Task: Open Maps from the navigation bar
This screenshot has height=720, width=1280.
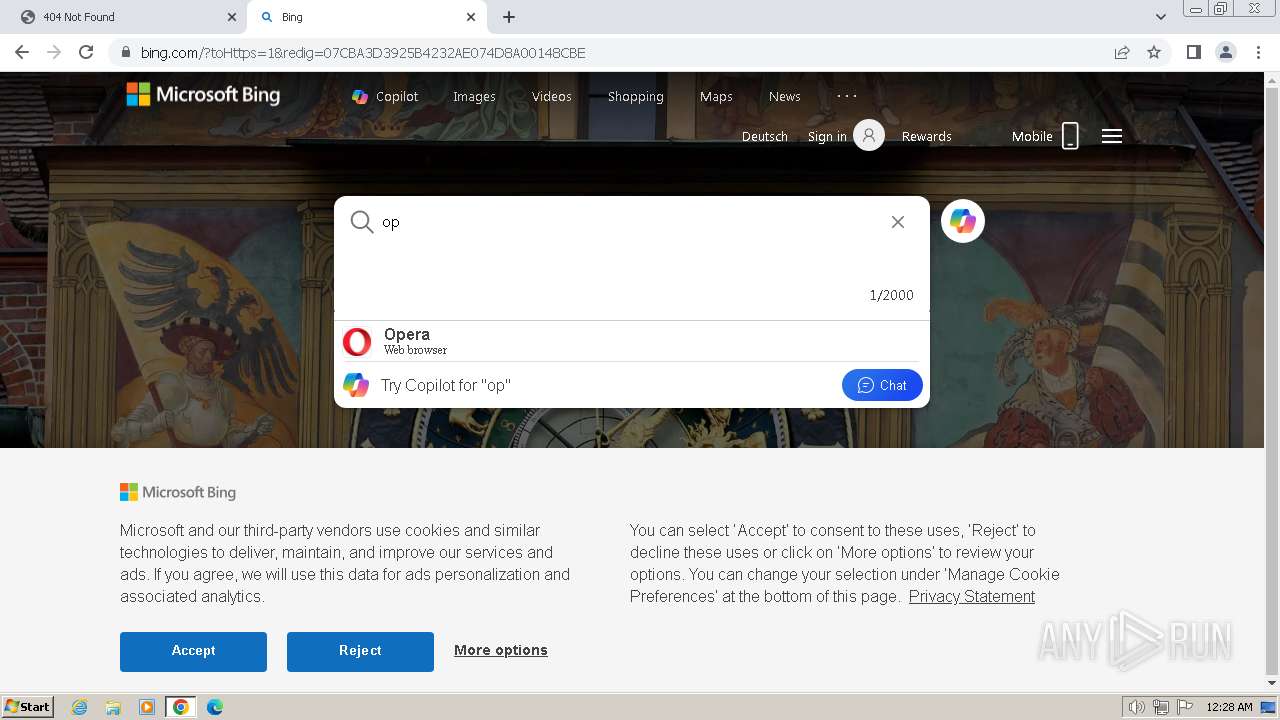Action: coord(716,96)
